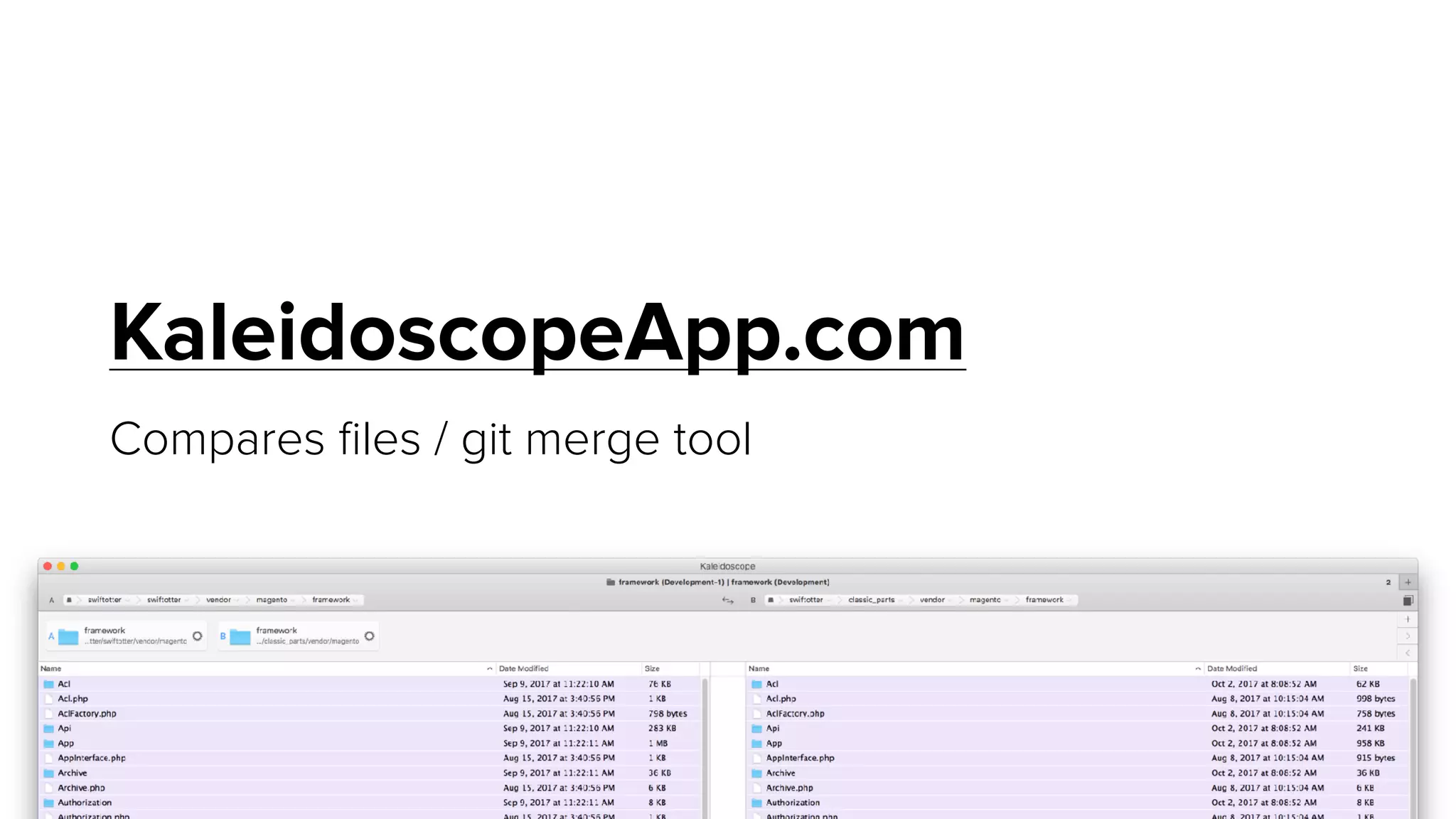Open framework dropdown in path B breadcrumb

tap(1049, 600)
